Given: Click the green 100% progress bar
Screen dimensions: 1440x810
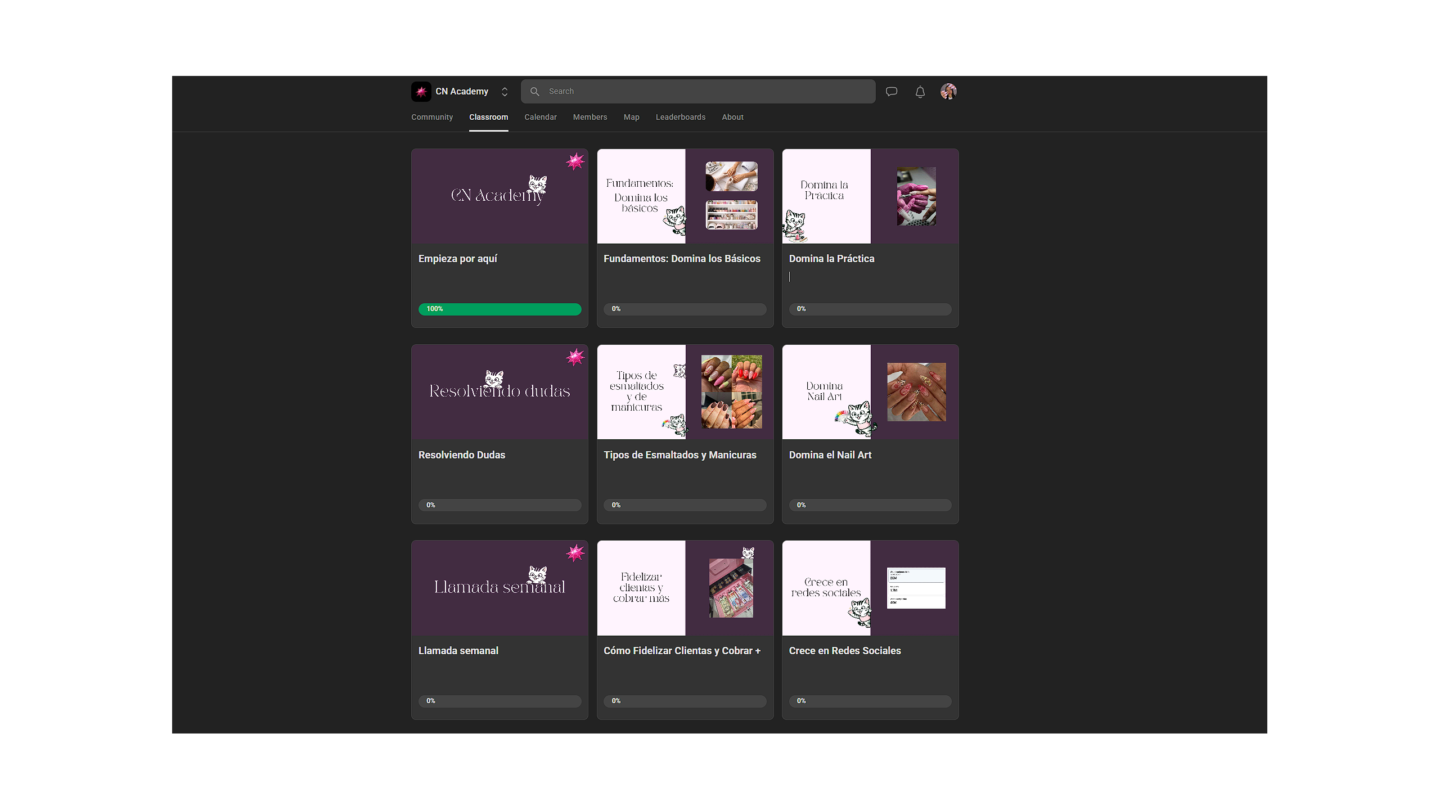Looking at the screenshot, I should (x=500, y=309).
